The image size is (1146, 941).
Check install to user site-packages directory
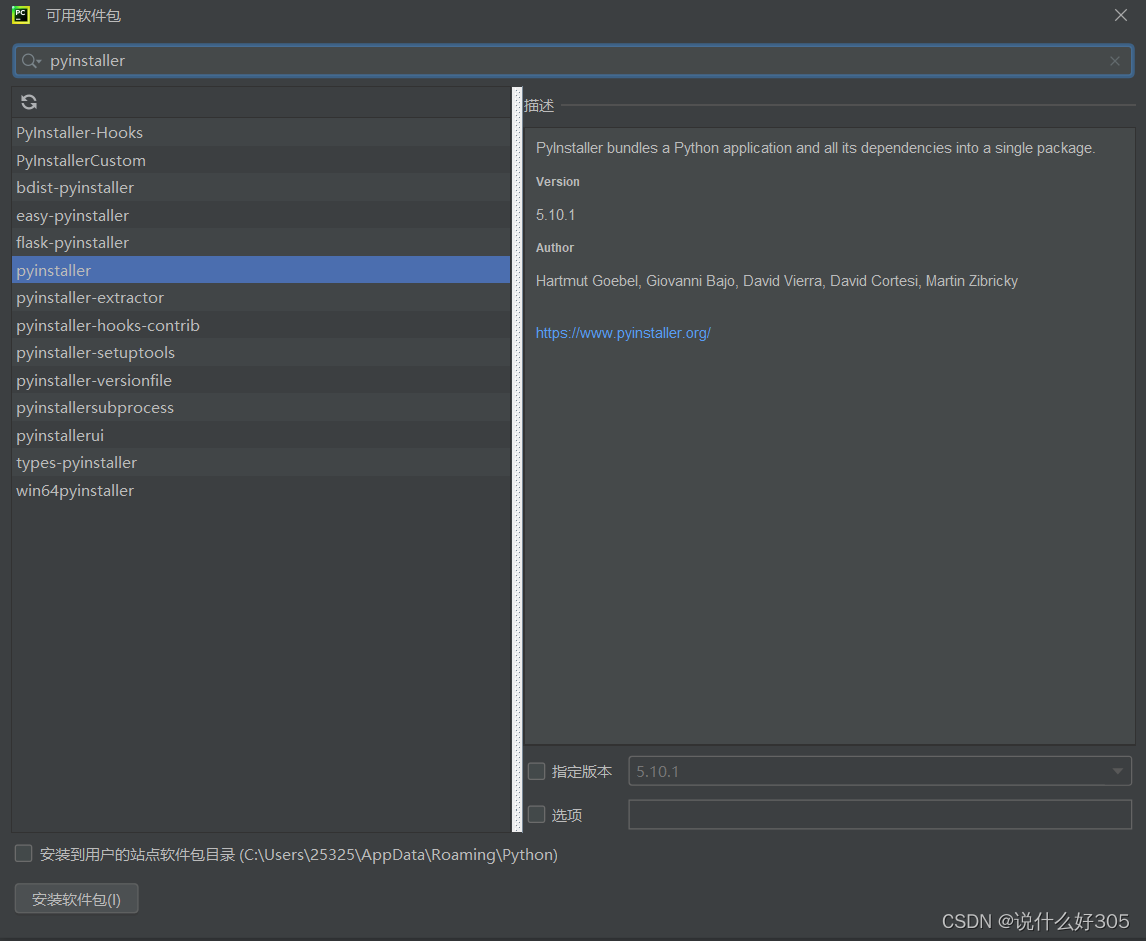(x=23, y=853)
